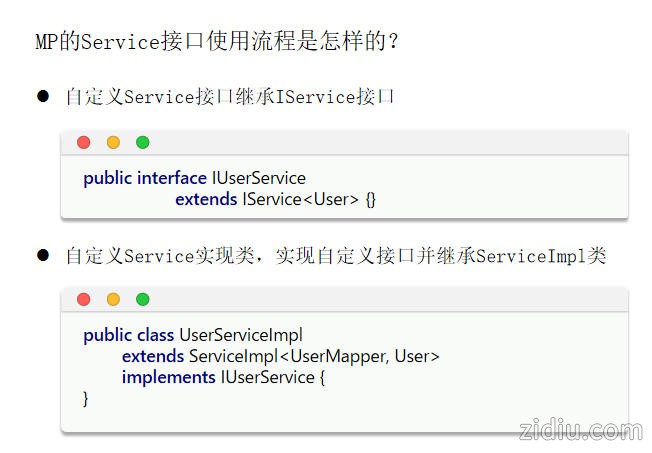
Task: Click the text 自定义Service接口继承IService接口
Action: pos(230,97)
